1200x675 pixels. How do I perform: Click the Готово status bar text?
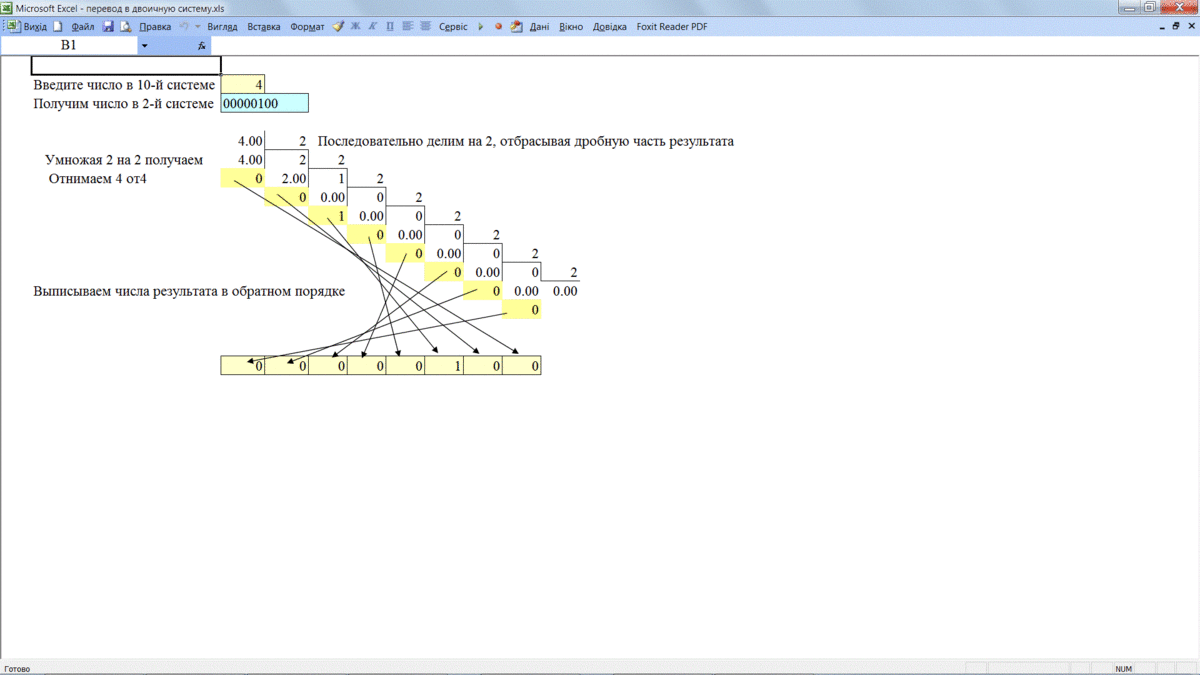[x=17, y=668]
